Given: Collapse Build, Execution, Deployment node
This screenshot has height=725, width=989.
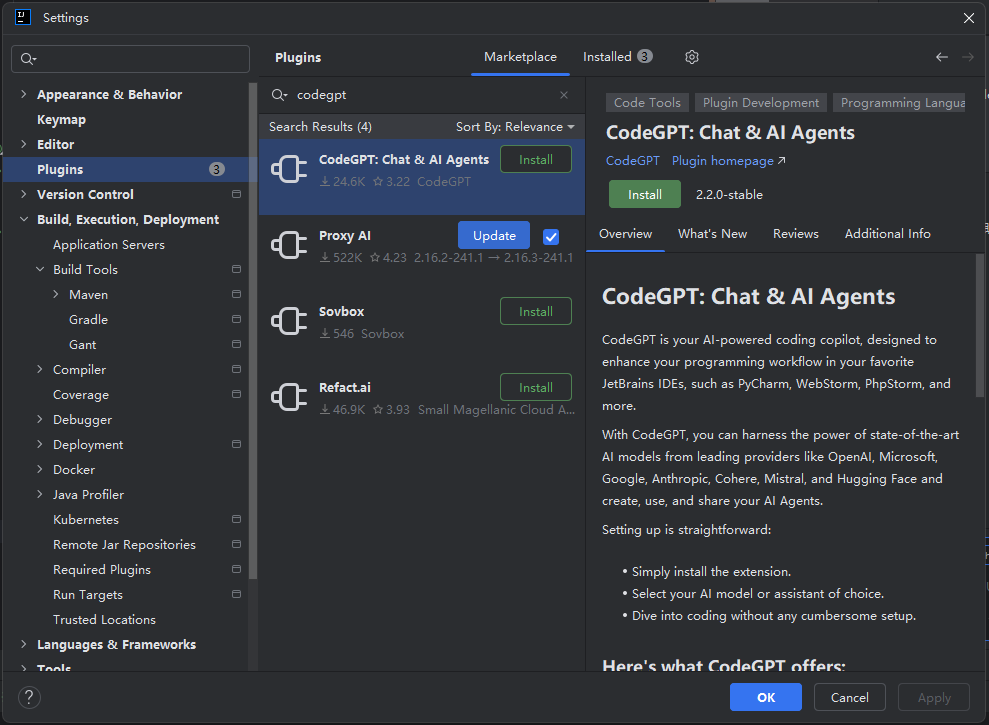Looking at the screenshot, I should click(23, 219).
